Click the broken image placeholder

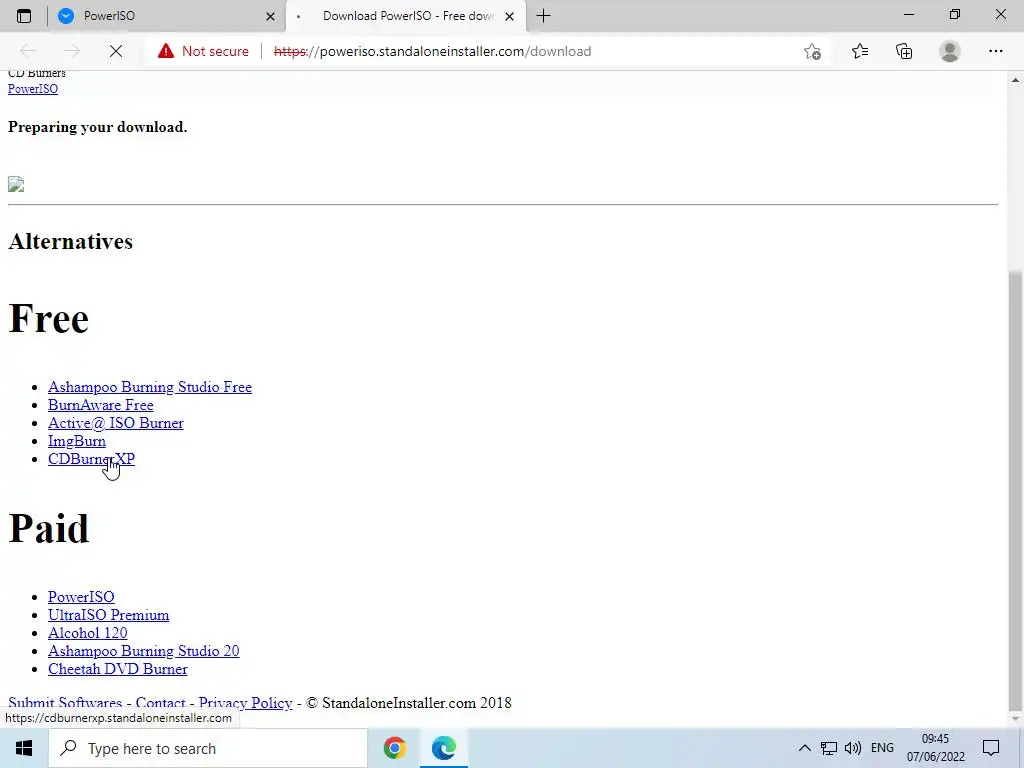(16, 185)
